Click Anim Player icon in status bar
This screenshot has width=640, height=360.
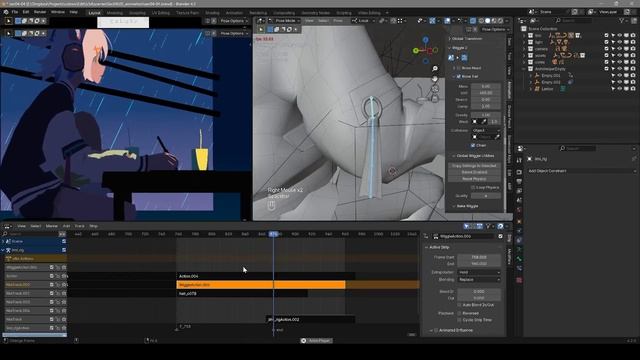[303, 341]
